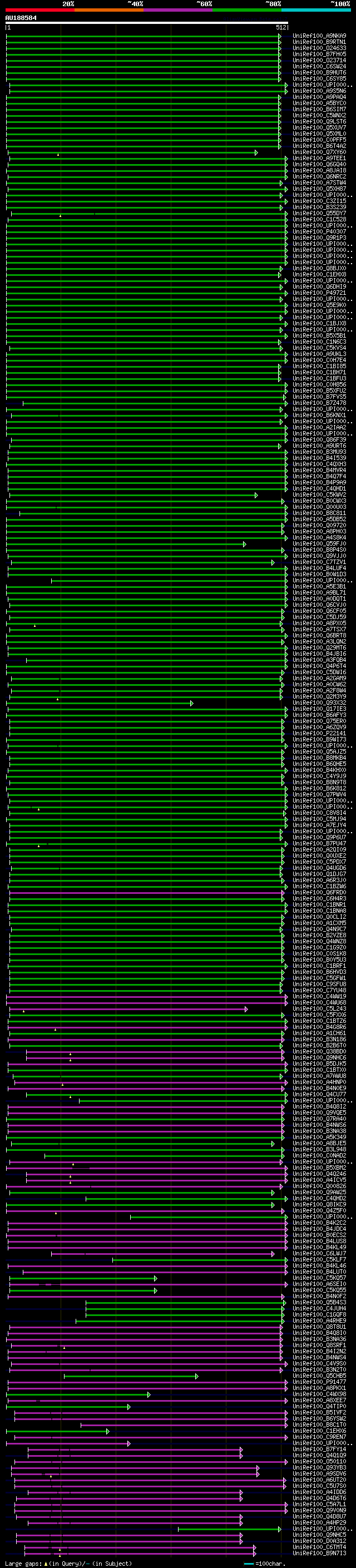
Task: Select the UniRef100_C6H4R3 label
Action: (319, 898)
